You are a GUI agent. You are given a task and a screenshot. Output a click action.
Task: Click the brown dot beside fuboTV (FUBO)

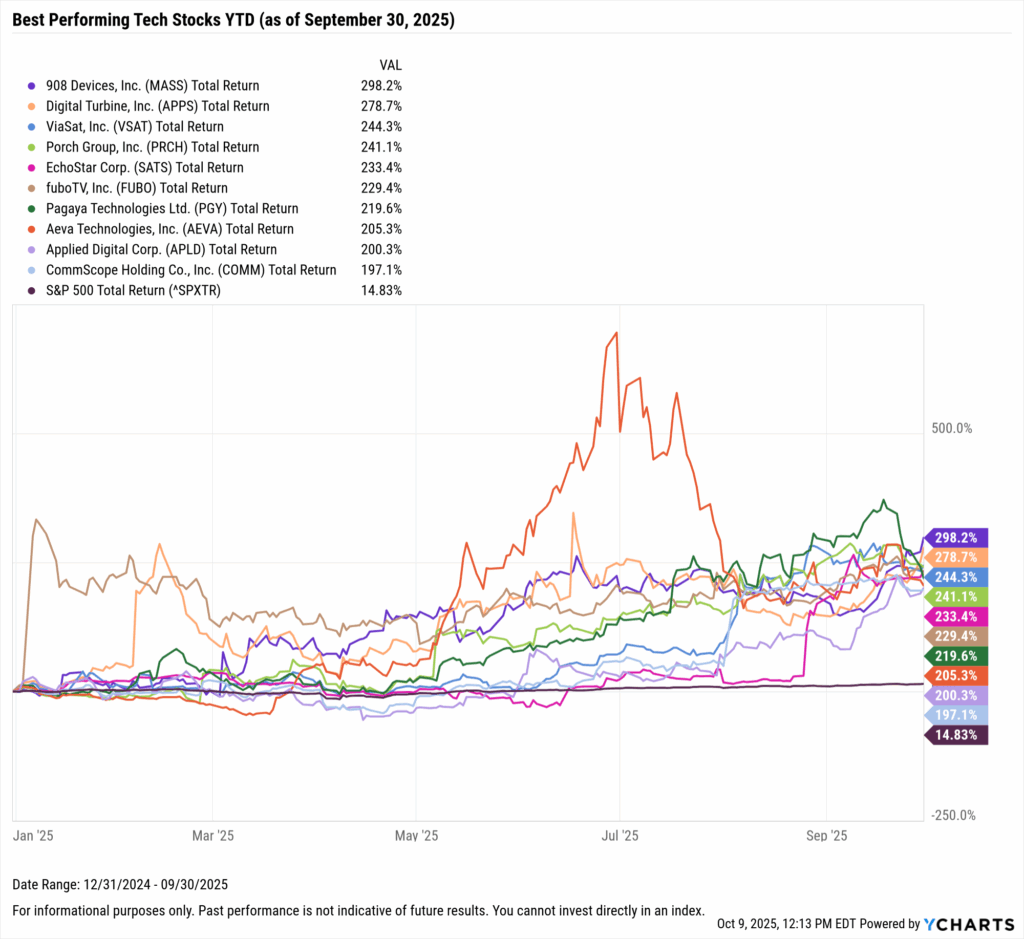coord(34,188)
